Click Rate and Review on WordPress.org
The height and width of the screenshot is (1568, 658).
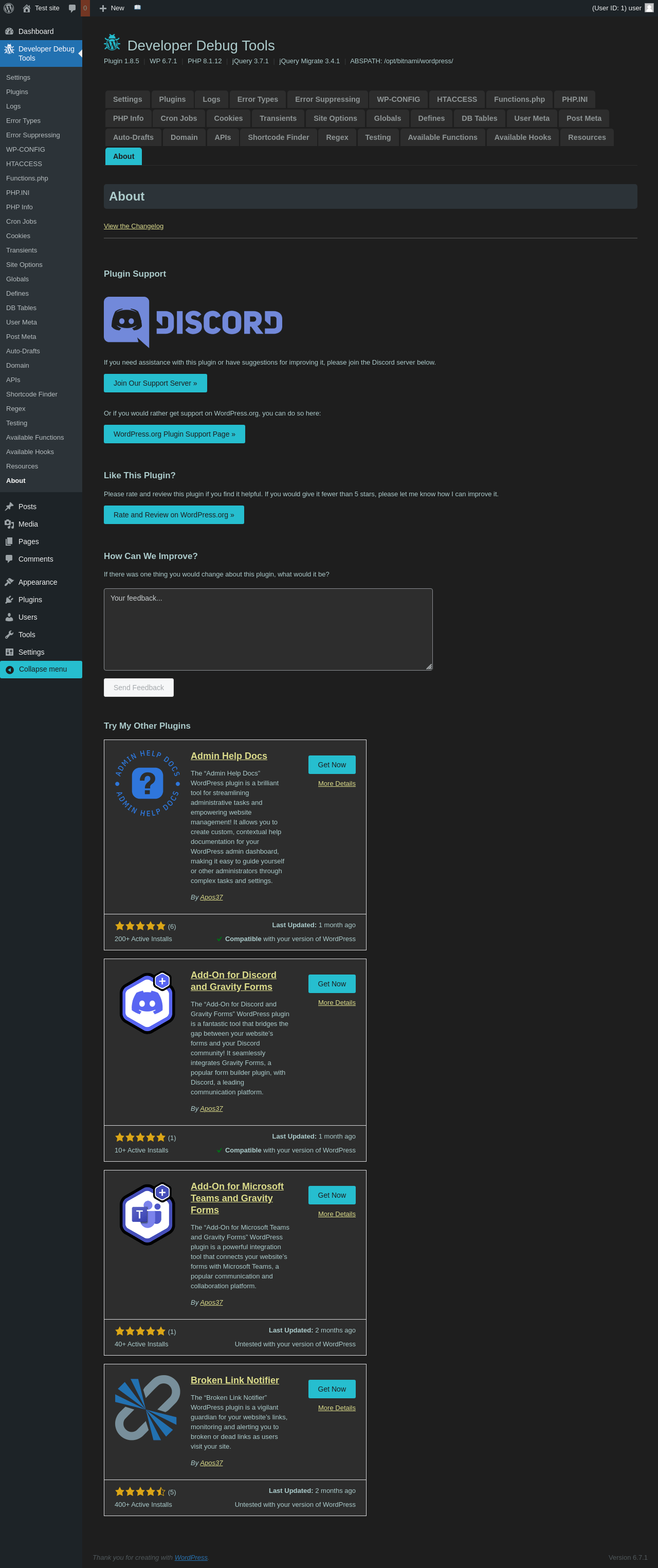173,515
